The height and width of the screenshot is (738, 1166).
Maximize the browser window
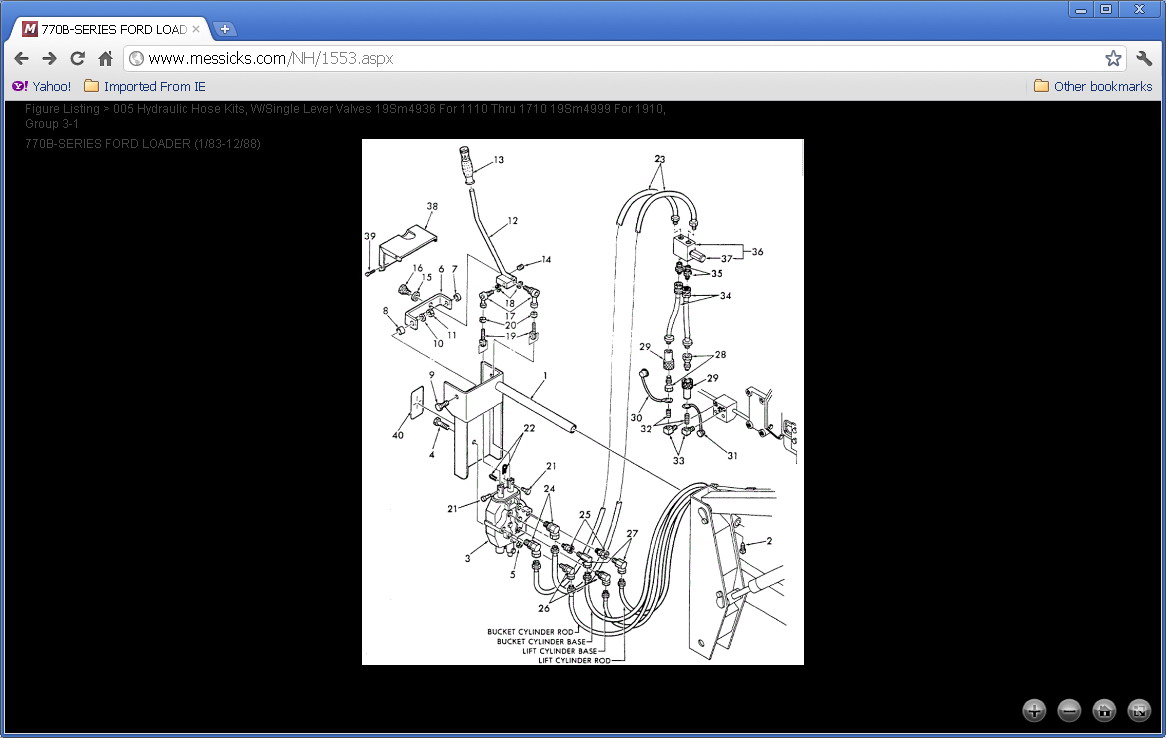click(x=1106, y=10)
